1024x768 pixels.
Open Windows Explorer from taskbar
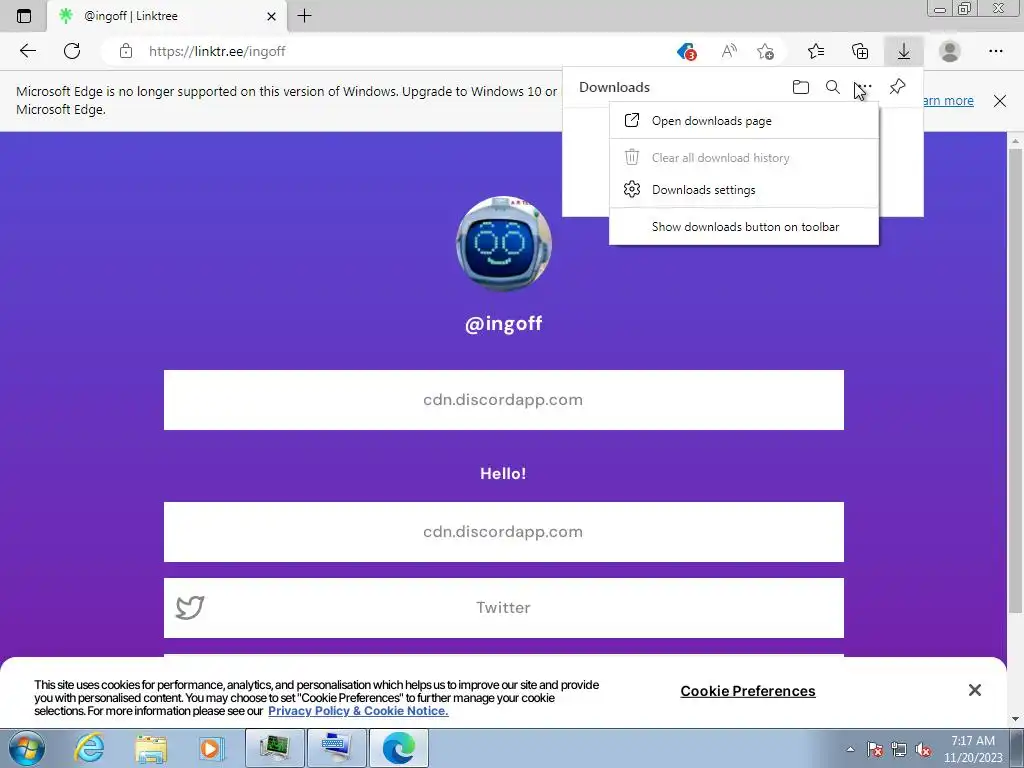point(151,748)
